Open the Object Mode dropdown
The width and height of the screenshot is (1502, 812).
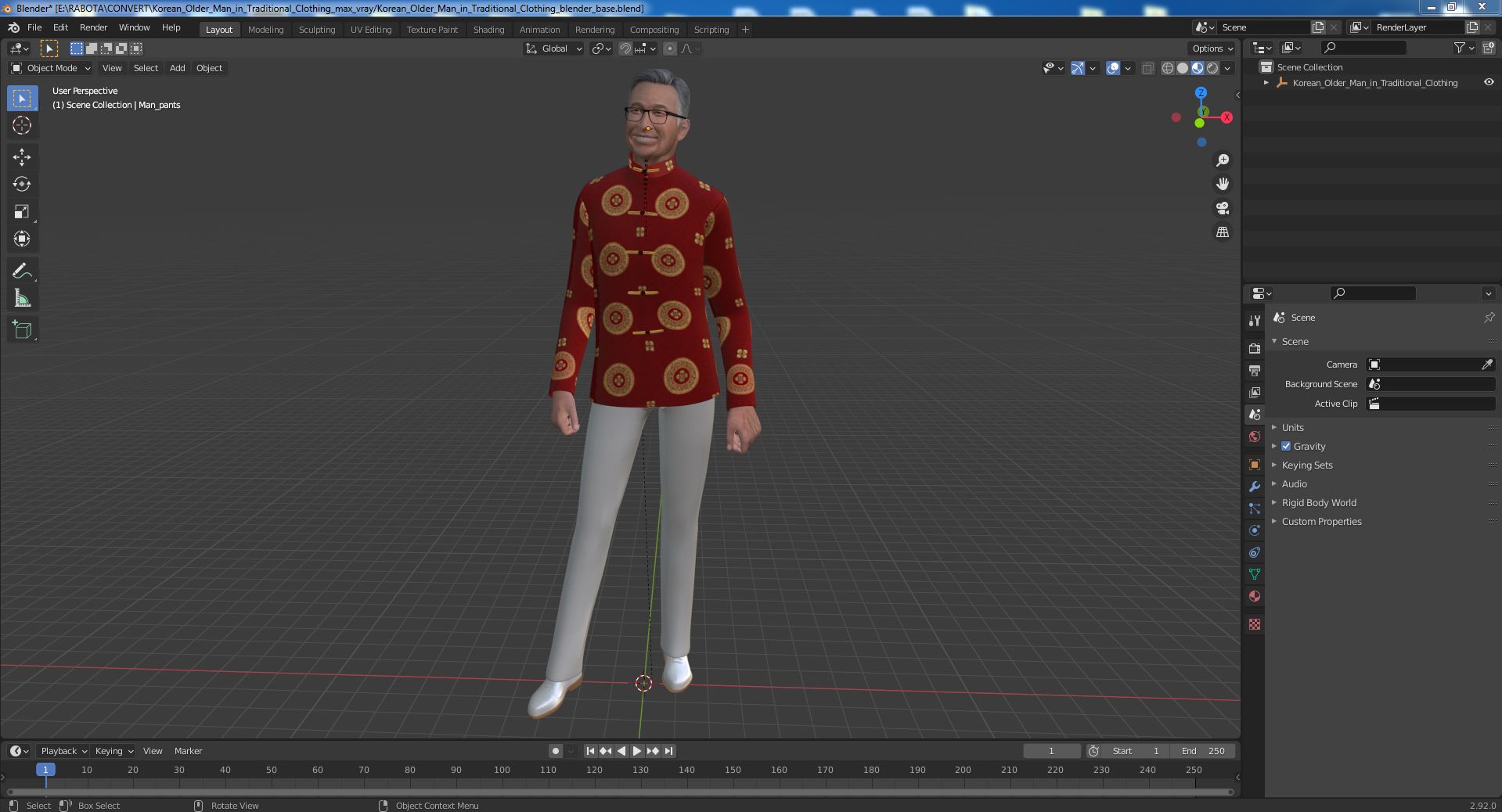pos(52,68)
